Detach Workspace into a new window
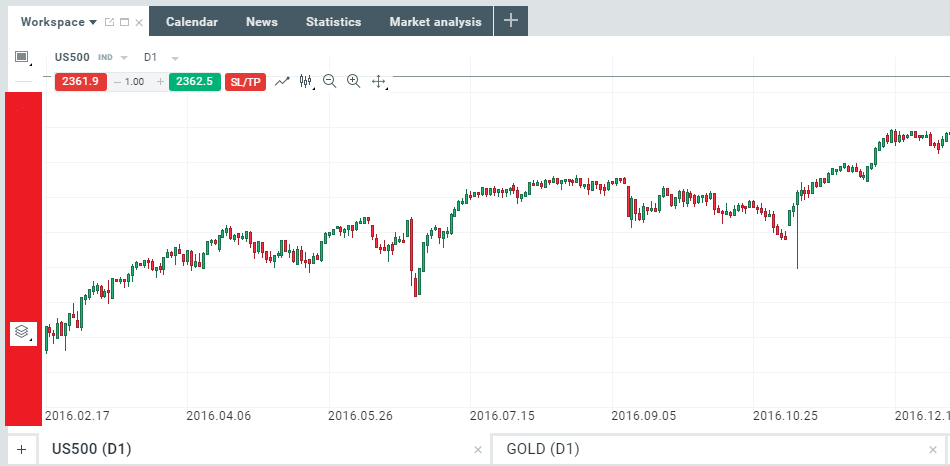Viewport: 950px width, 466px height. click(x=109, y=22)
